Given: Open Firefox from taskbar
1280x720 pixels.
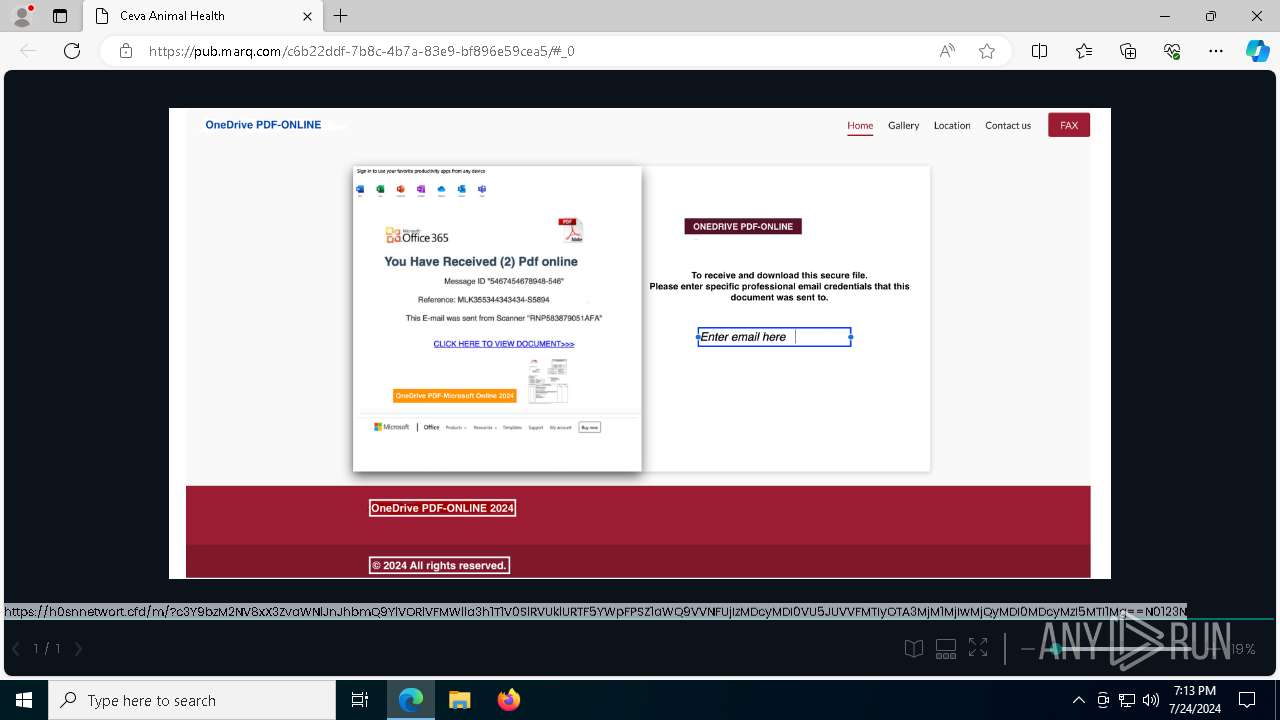Looking at the screenshot, I should [509, 700].
